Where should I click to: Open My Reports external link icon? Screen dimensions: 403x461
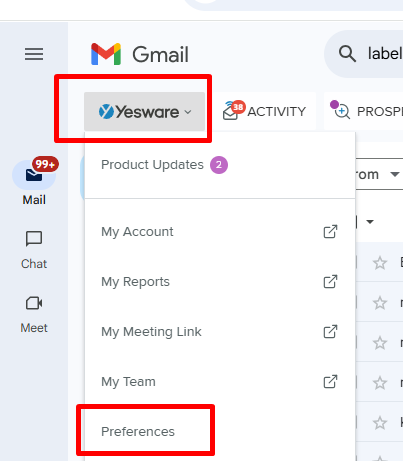tap(330, 281)
